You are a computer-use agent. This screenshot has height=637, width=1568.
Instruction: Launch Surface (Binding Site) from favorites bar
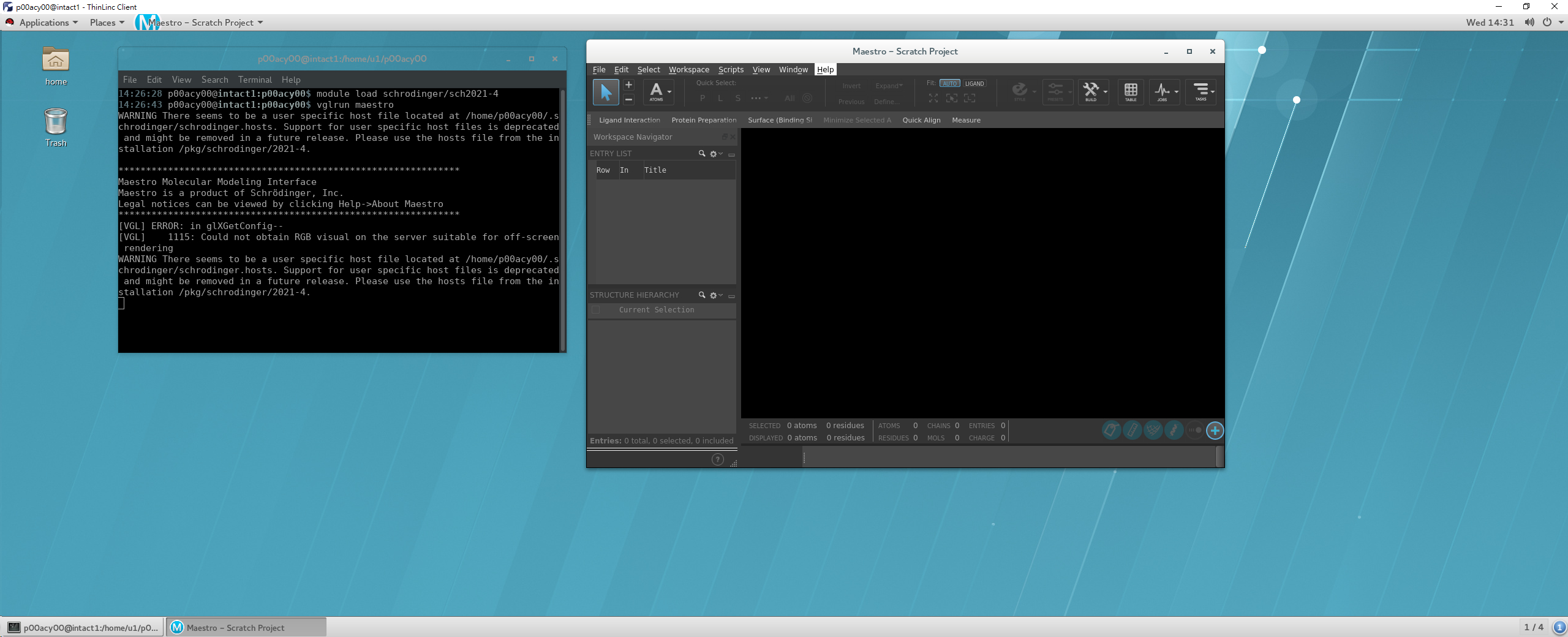[x=780, y=120]
